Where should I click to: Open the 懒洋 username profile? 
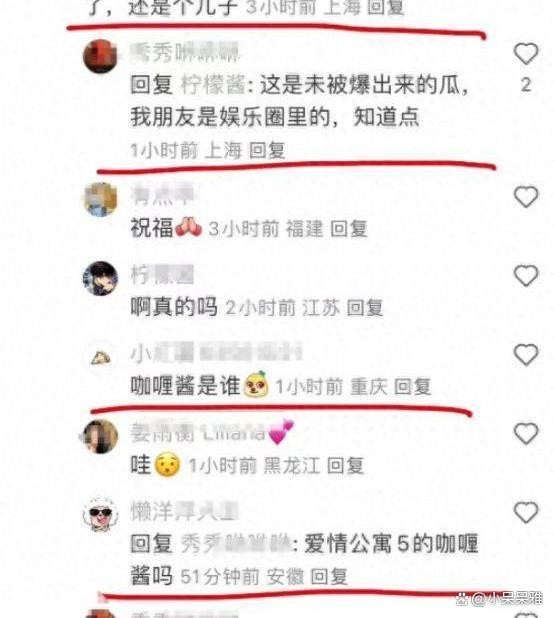(184, 511)
